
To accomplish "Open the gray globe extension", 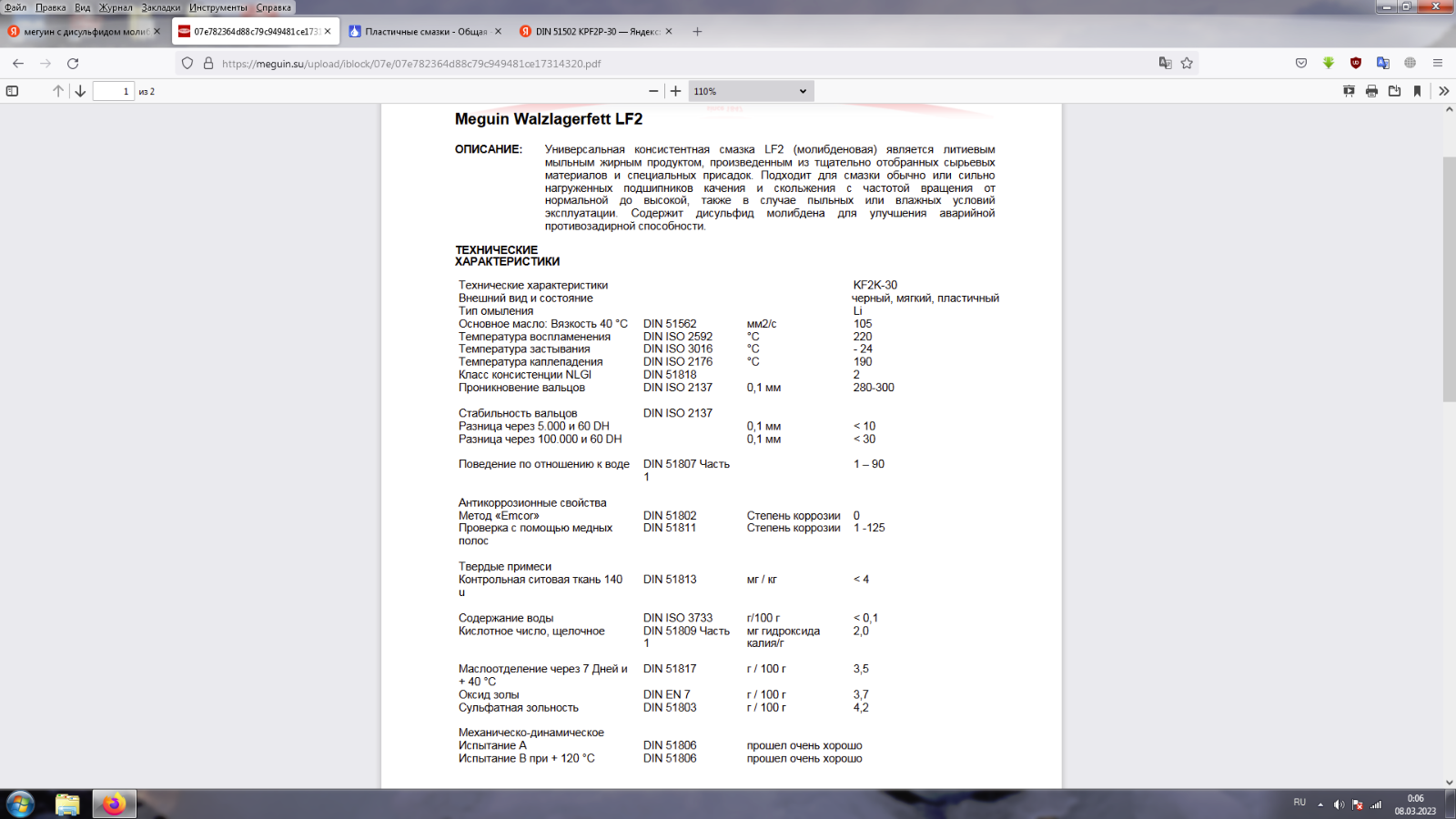I will 1410,64.
